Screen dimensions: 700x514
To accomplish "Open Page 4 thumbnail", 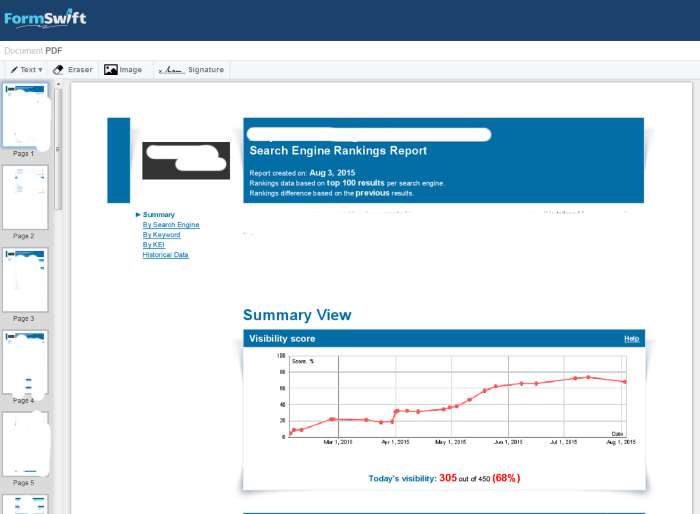I will pyautogui.click(x=25, y=362).
